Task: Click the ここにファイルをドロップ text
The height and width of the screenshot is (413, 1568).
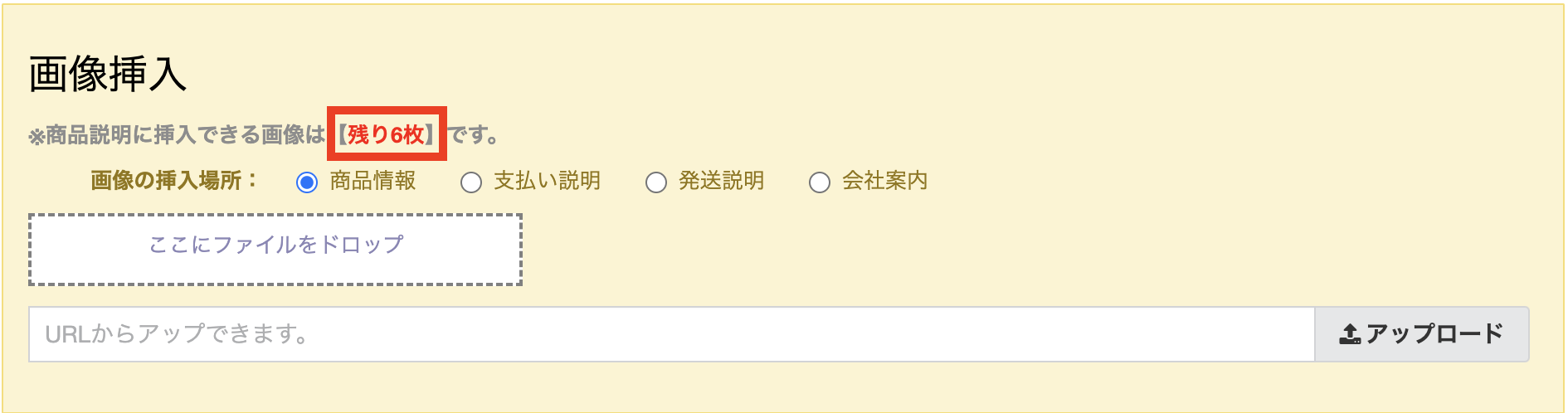Action: point(275,245)
